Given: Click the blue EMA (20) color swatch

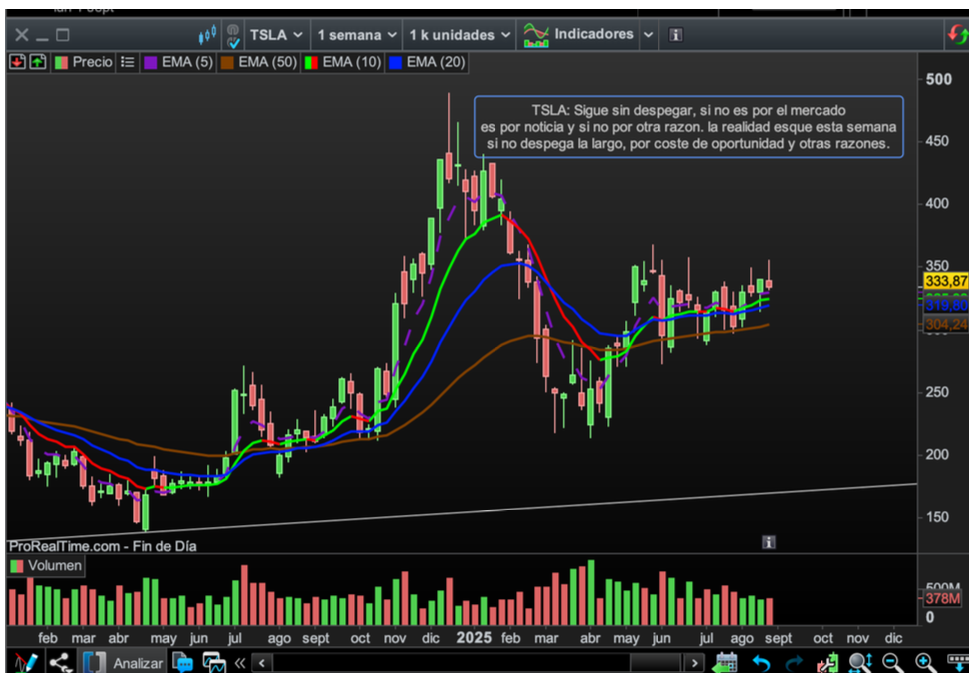Looking at the screenshot, I should pyautogui.click(x=397, y=62).
